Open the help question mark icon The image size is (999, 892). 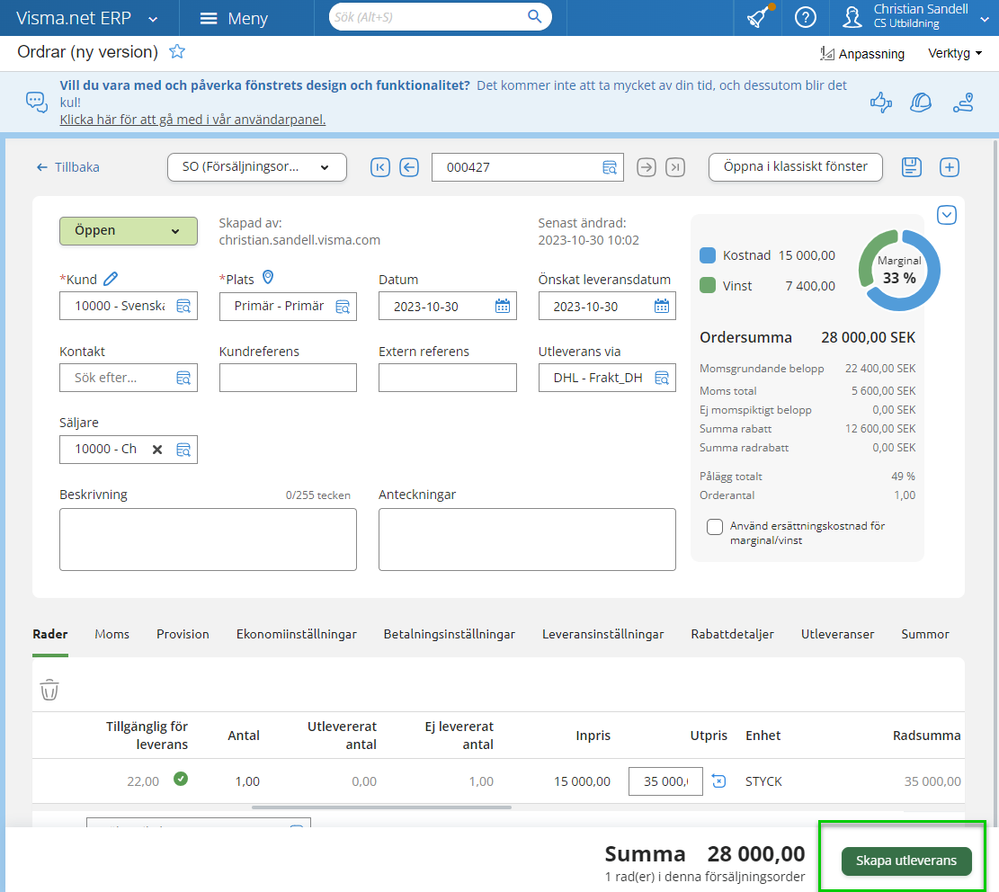[x=805, y=17]
